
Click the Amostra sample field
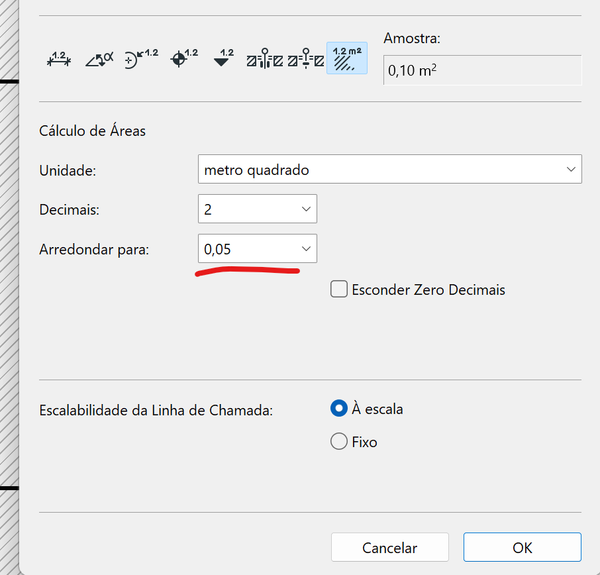click(481, 71)
